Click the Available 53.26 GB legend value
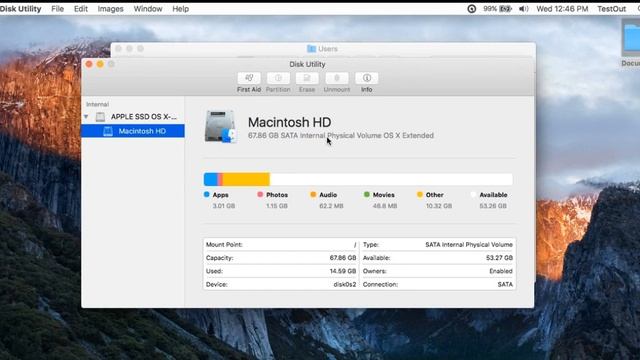 pos(493,206)
